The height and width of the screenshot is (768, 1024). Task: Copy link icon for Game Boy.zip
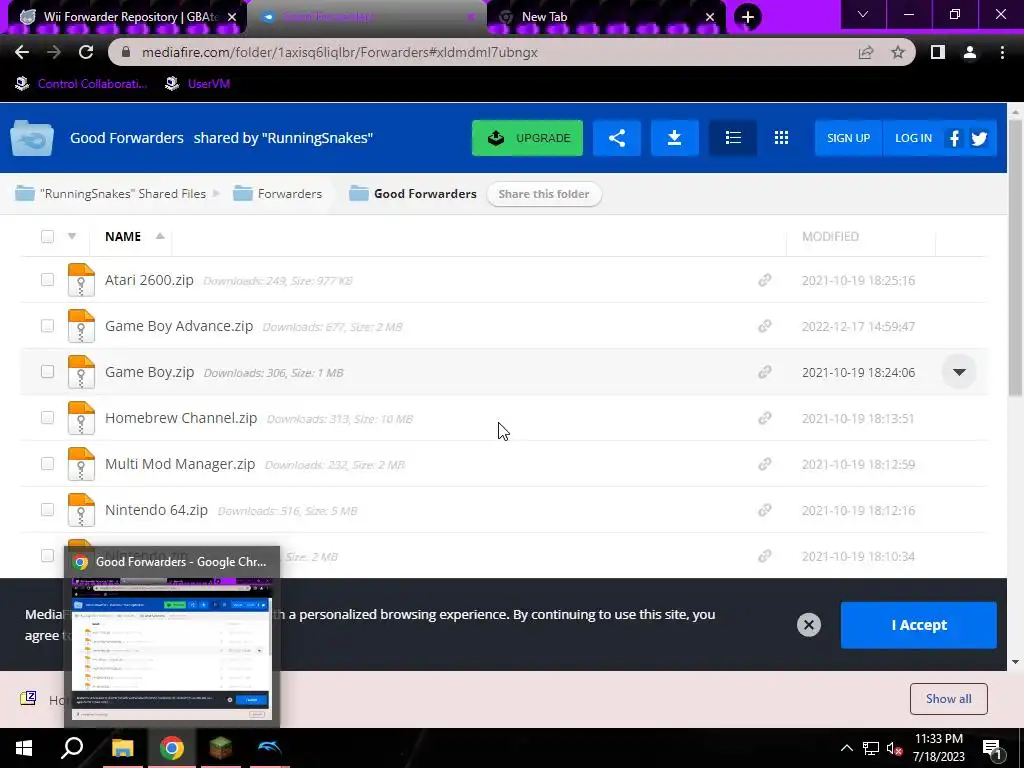point(765,372)
